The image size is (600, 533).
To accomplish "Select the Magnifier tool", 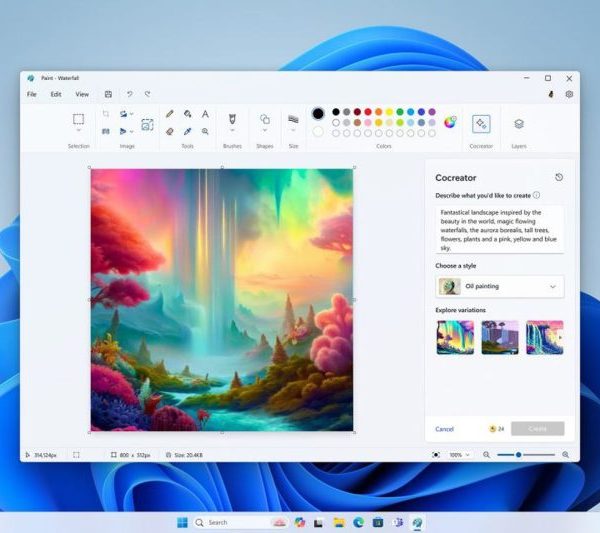I will [x=205, y=131].
